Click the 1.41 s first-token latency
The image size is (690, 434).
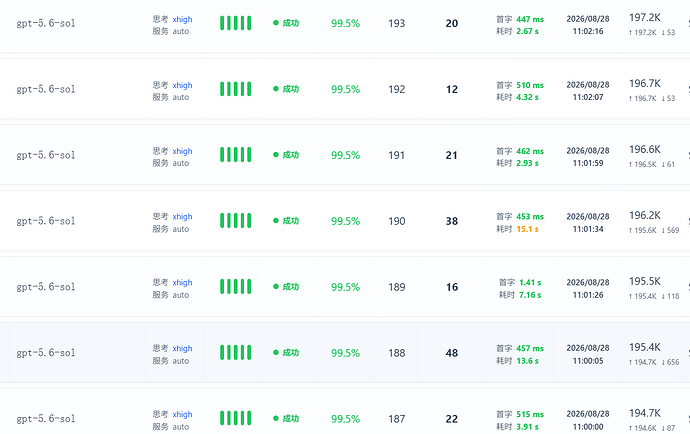(530, 283)
